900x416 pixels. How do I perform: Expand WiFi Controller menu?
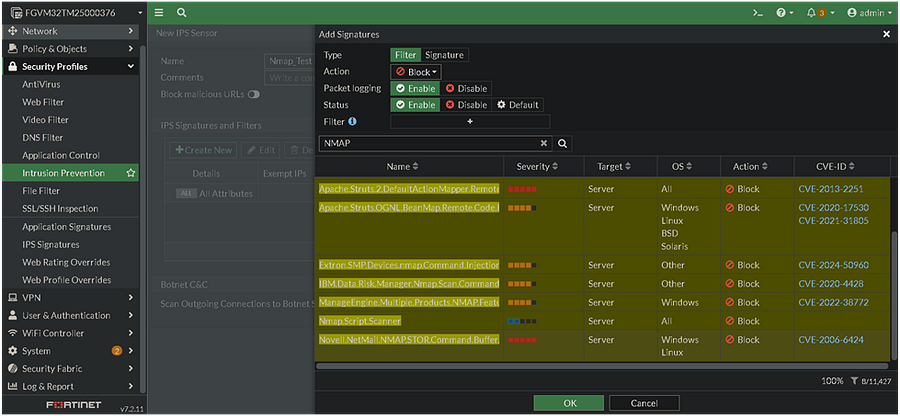coord(72,333)
